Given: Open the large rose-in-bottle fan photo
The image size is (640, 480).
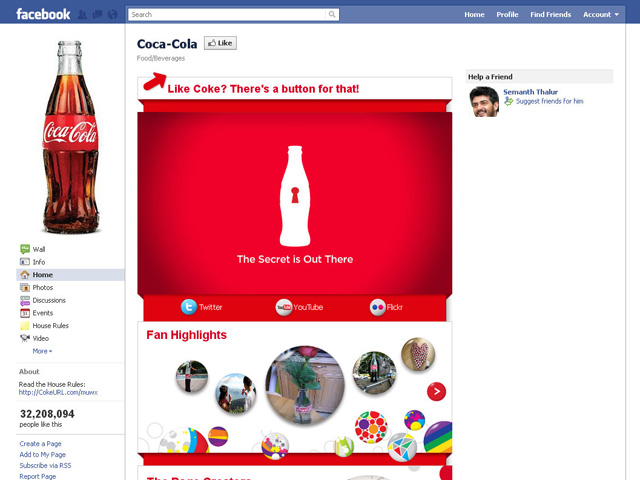Looking at the screenshot, I should pyautogui.click(x=305, y=385).
